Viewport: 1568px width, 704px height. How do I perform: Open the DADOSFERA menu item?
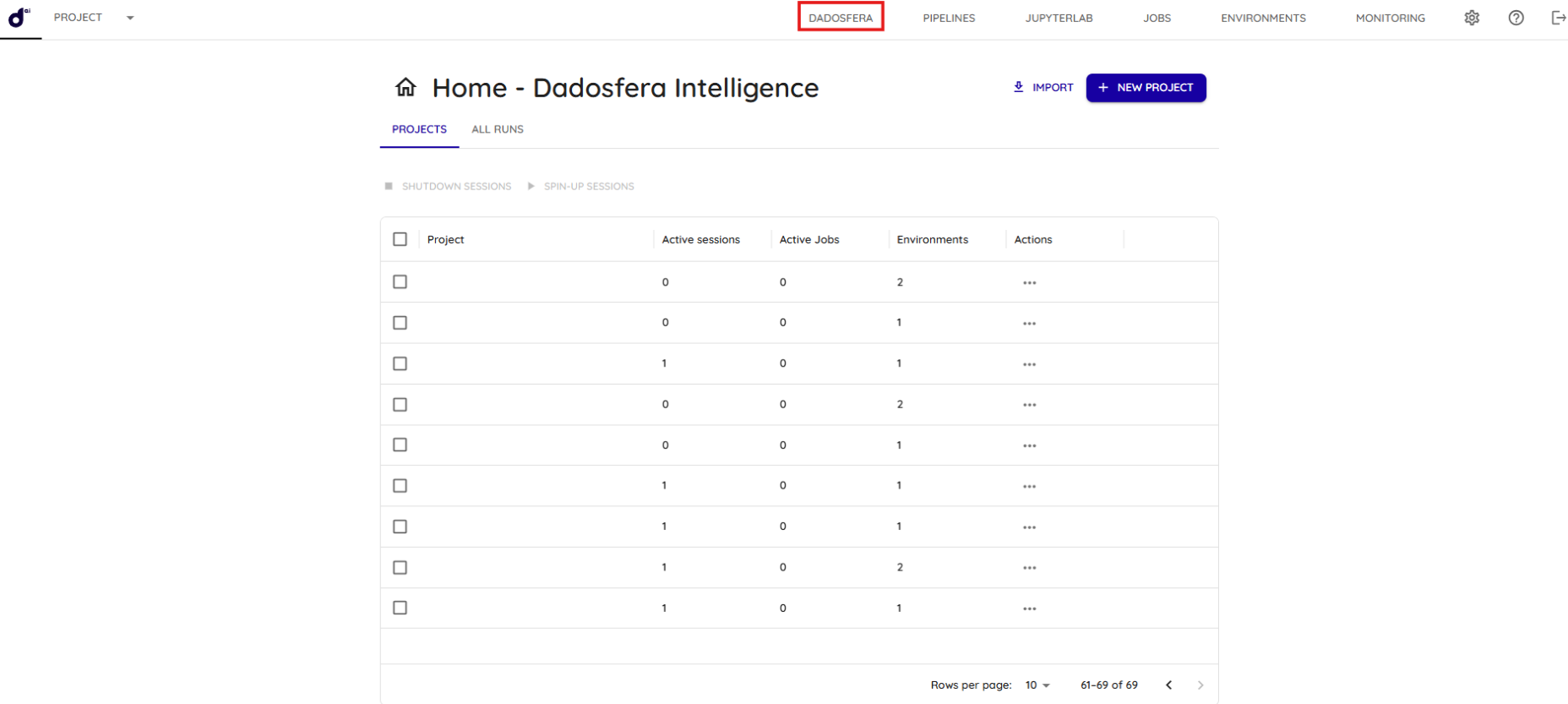[x=841, y=18]
